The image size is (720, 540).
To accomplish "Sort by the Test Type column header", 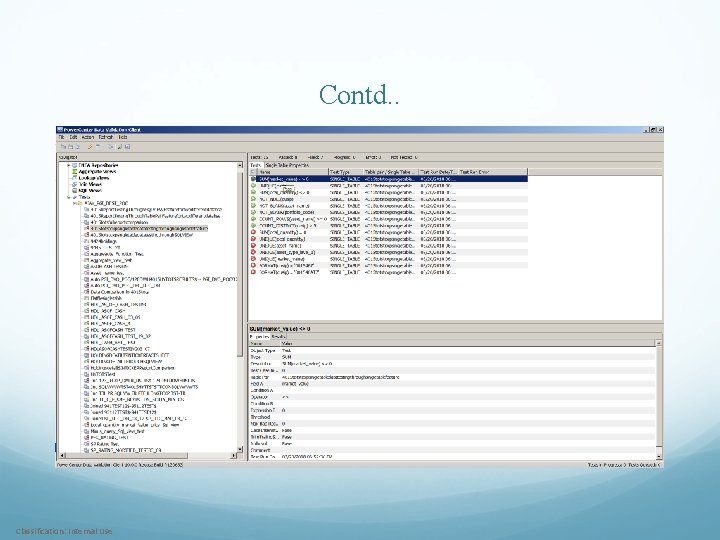I will click(346, 172).
